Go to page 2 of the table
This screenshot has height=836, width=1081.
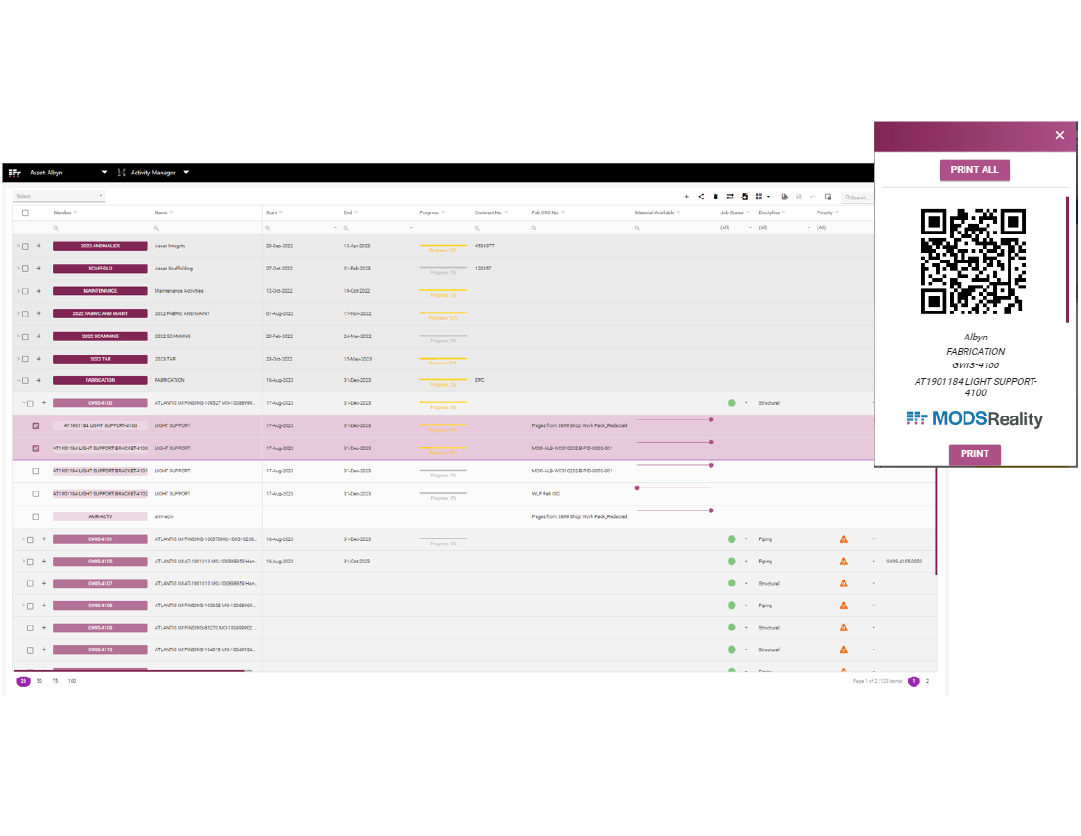pos(927,681)
